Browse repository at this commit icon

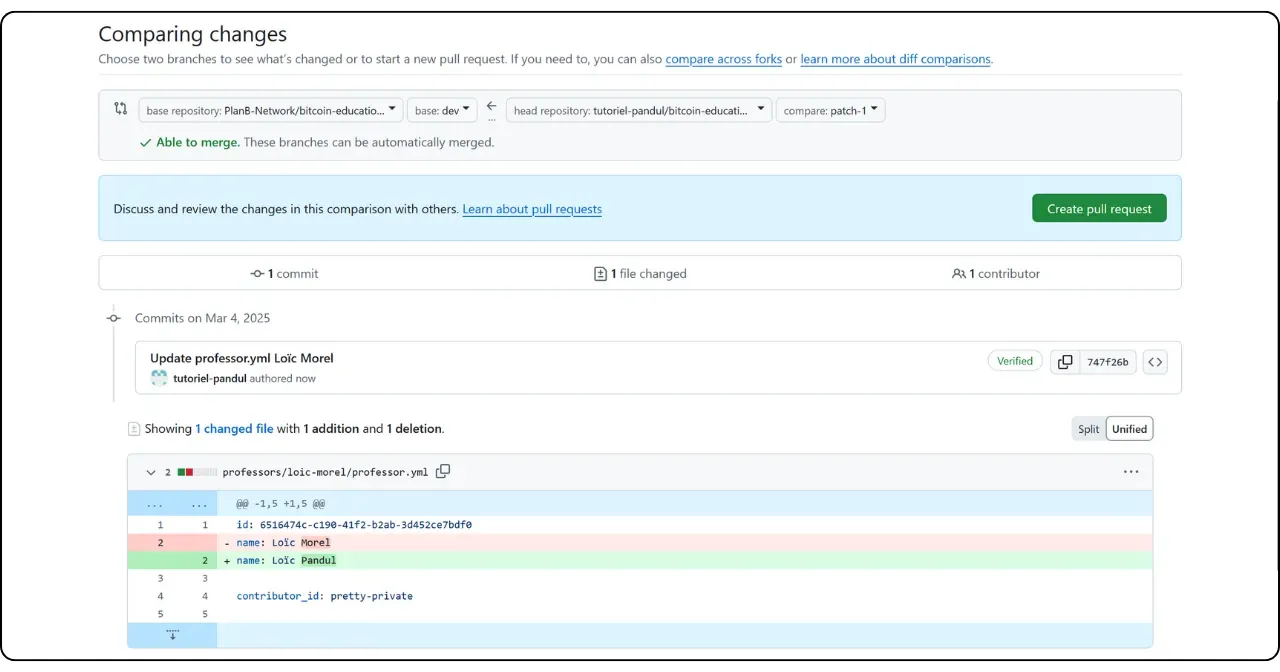(1155, 362)
